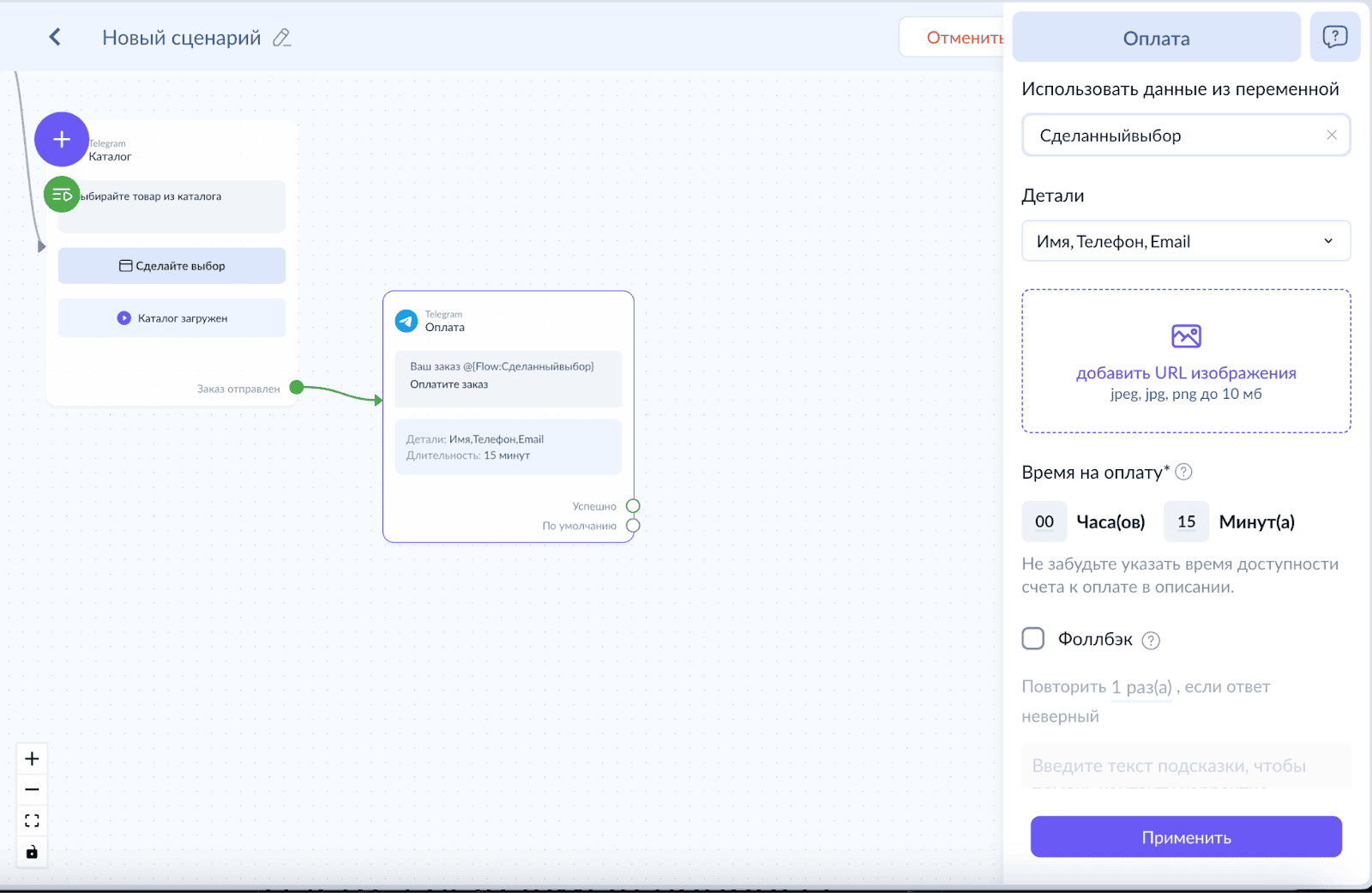Select the Оплата panel header tab
This screenshot has height=893, width=1372.
pos(1156,38)
